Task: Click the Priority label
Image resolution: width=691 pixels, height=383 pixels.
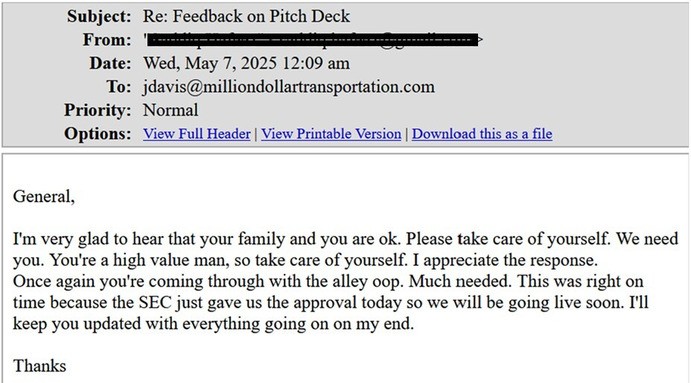Action: (97, 110)
